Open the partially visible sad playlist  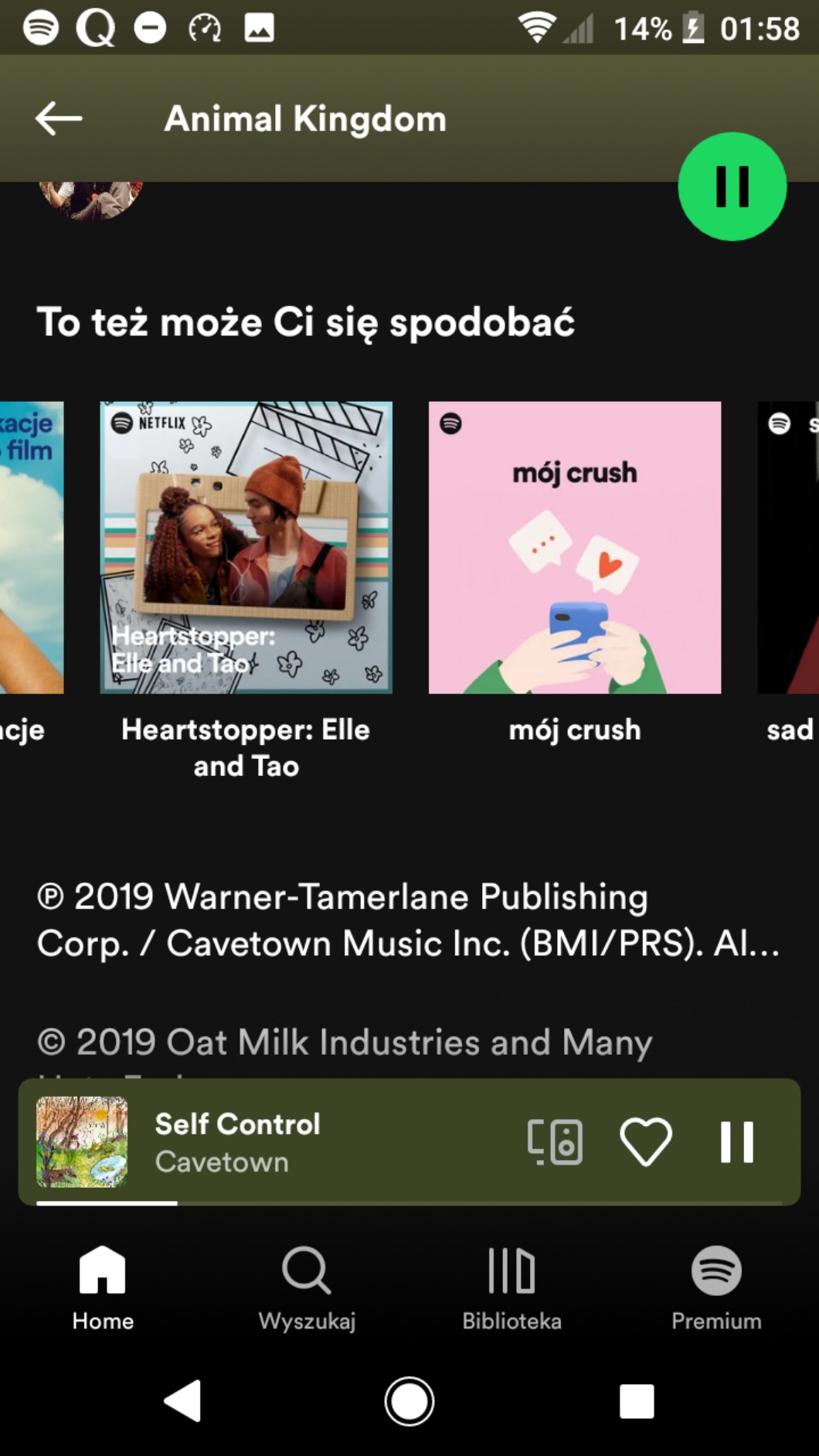[788, 547]
